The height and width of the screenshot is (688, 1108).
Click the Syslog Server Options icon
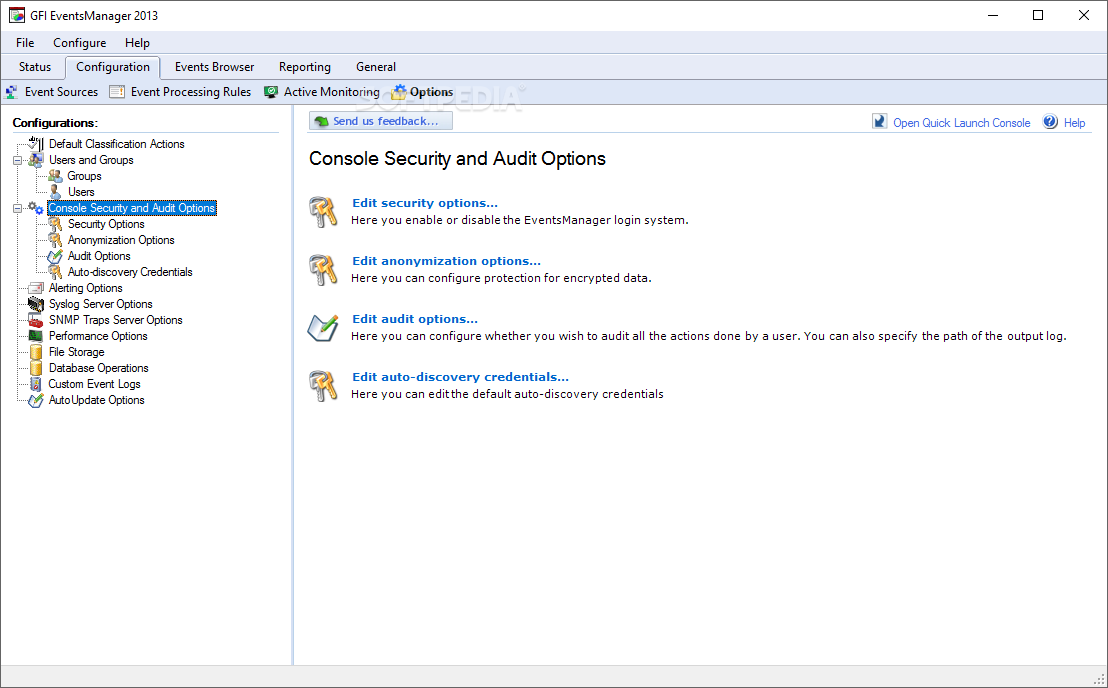pos(35,304)
